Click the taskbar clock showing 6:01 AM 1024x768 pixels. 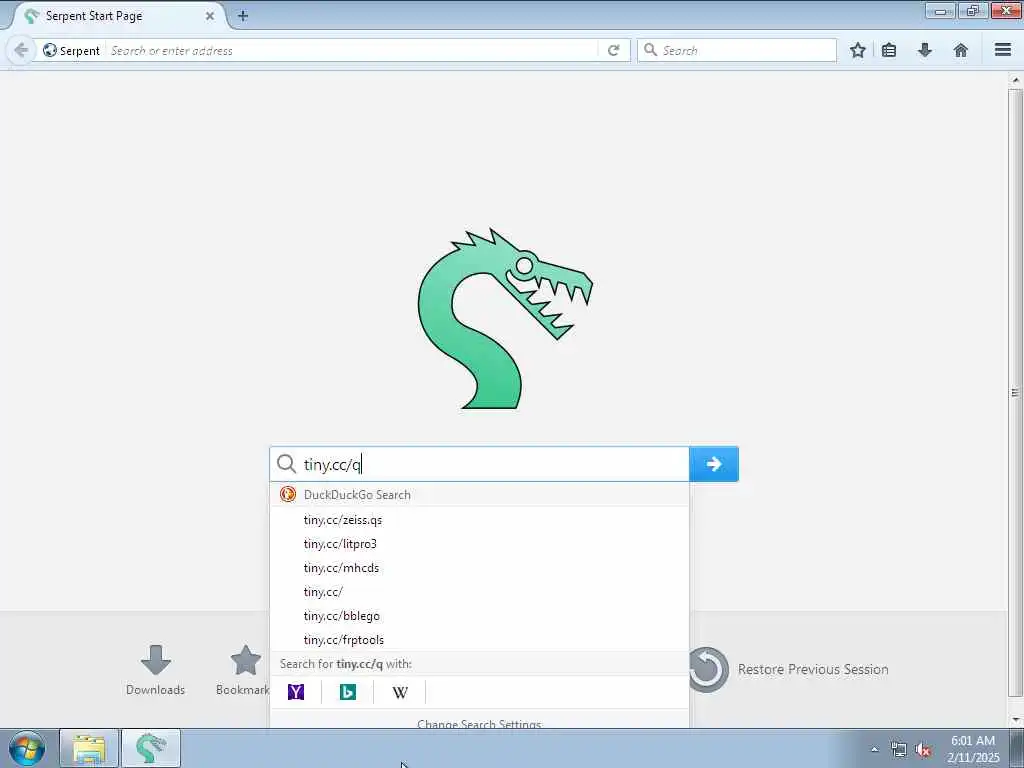973,748
